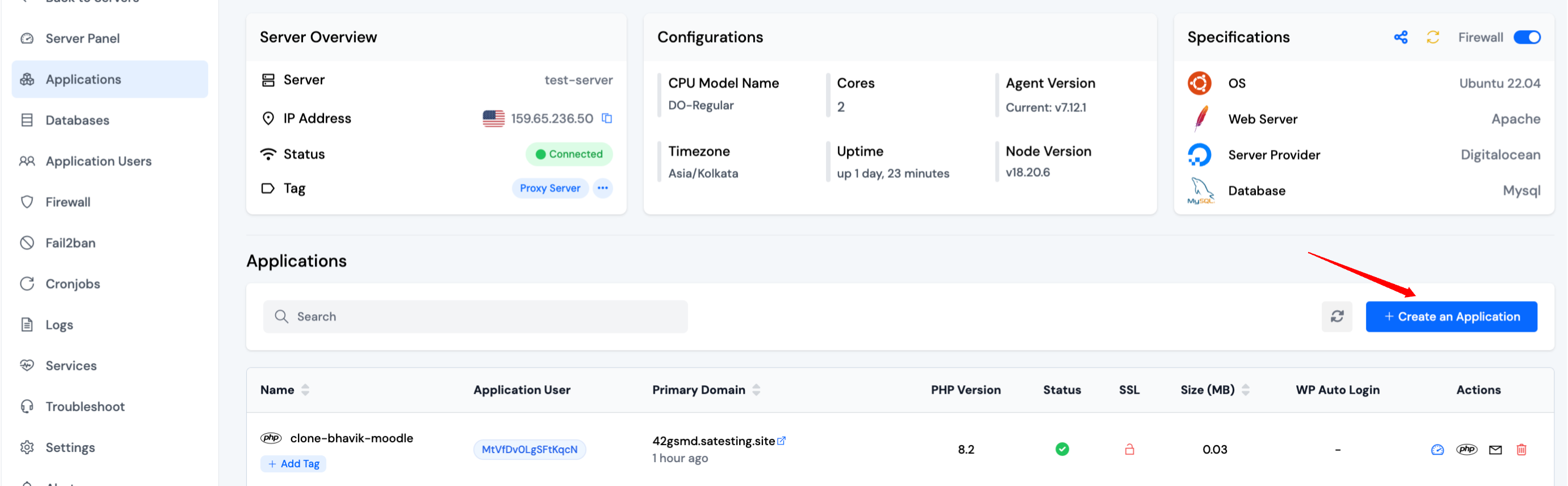The height and width of the screenshot is (486, 1568).
Task: Click the Create an Application button
Action: click(x=1450, y=316)
